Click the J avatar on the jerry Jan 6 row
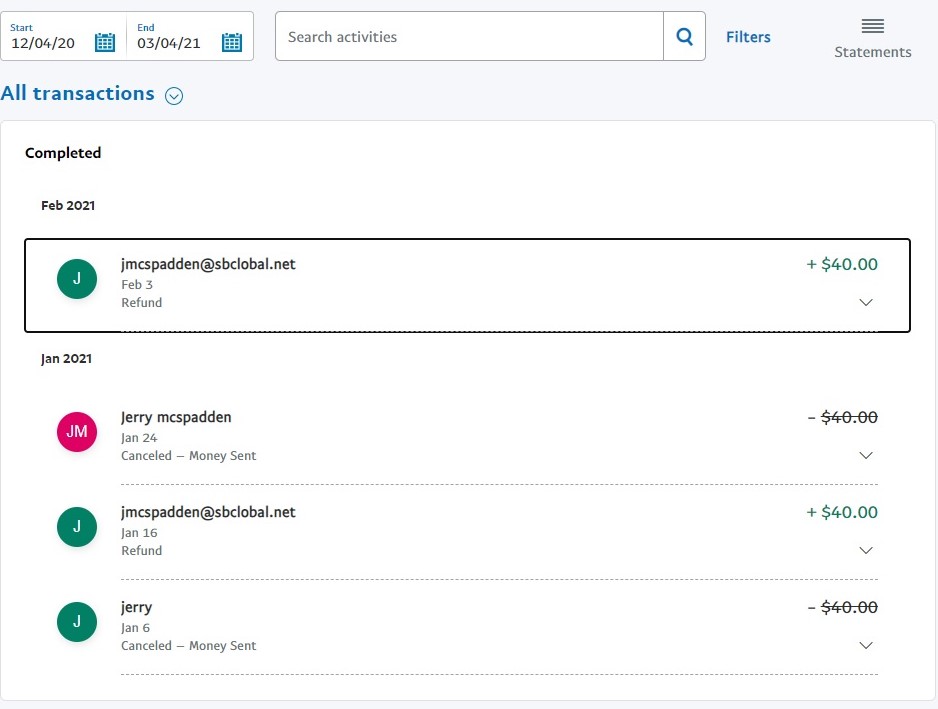This screenshot has width=938, height=709. click(77, 622)
